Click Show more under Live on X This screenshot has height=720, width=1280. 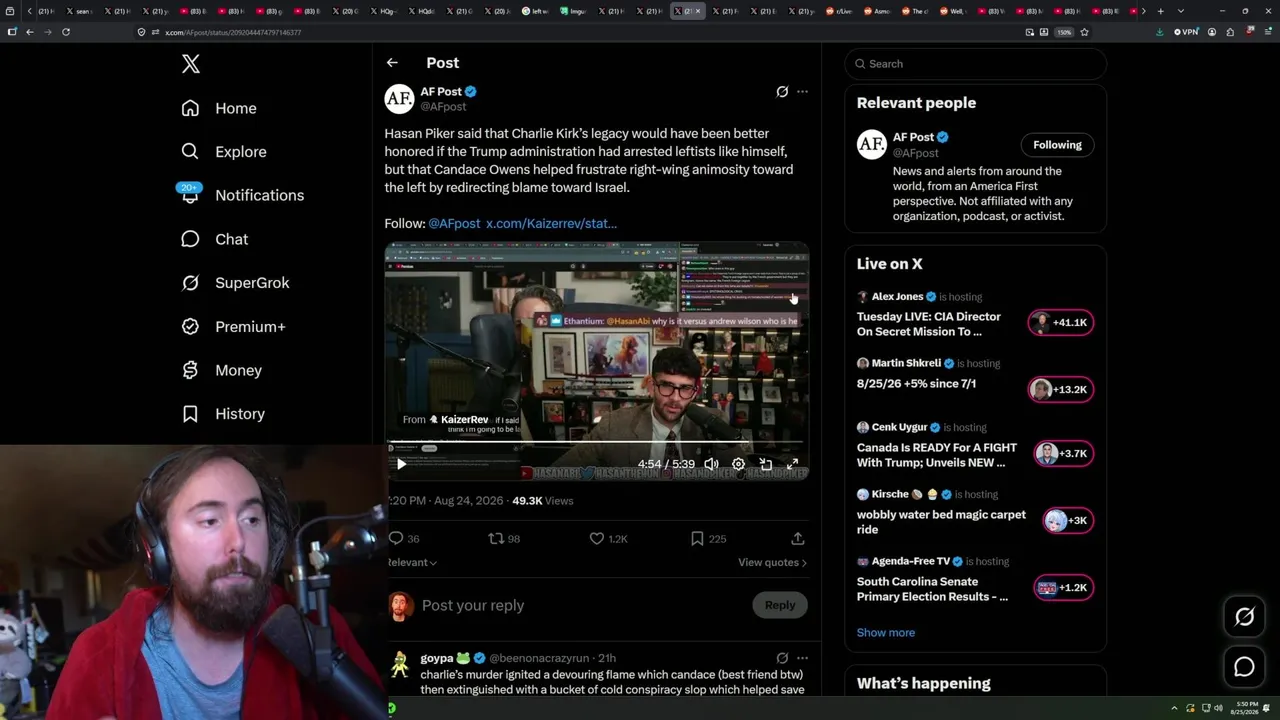(886, 632)
